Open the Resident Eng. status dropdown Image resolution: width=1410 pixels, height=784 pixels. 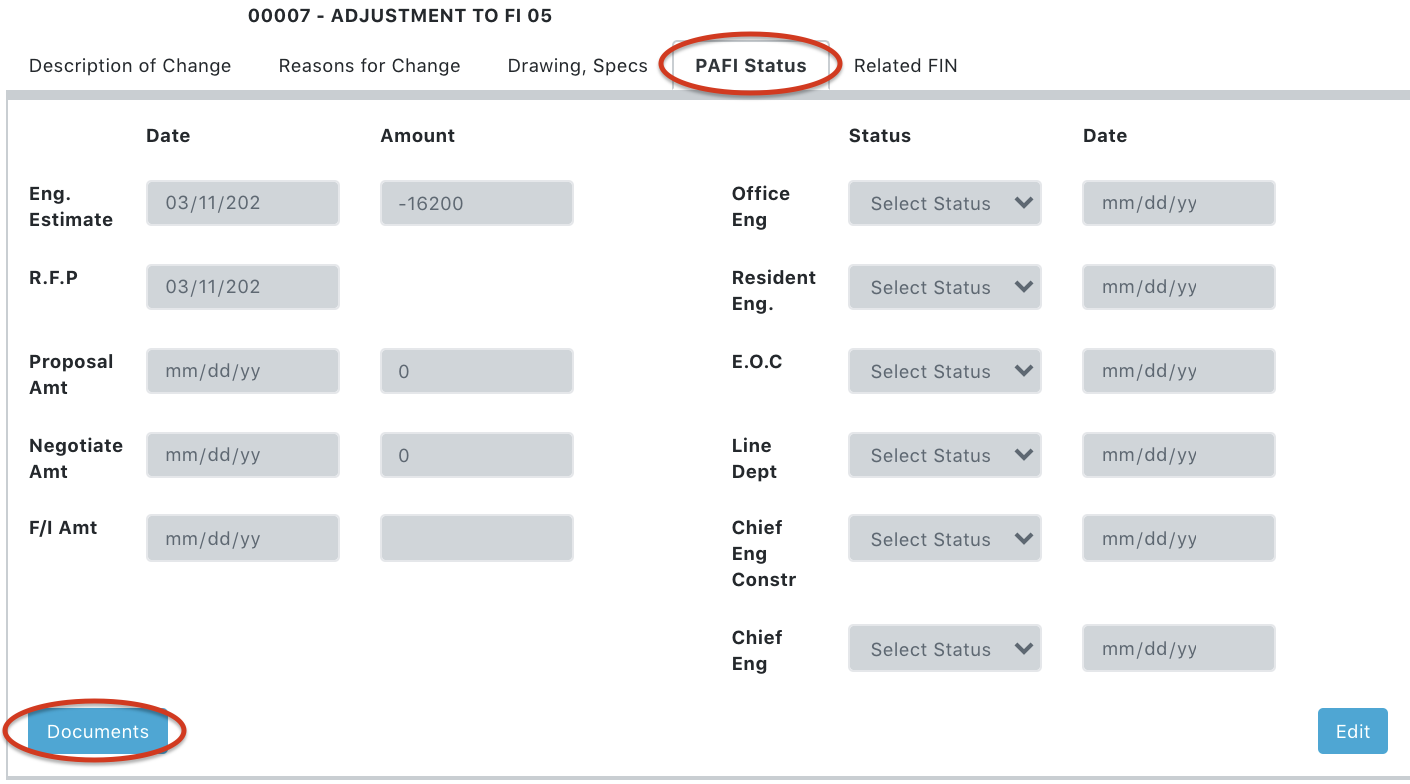click(944, 287)
